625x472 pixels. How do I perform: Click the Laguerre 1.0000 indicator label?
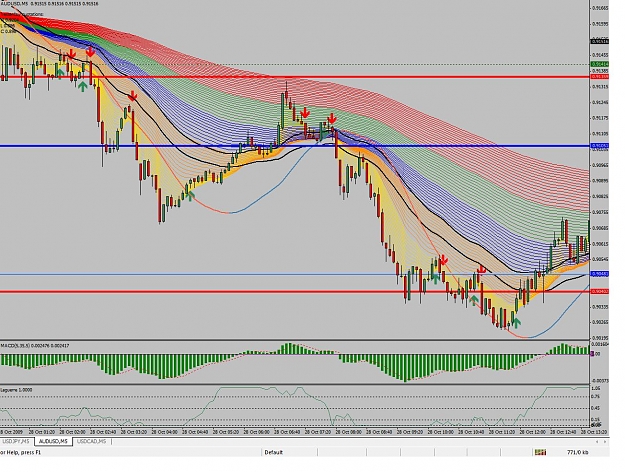(x=16, y=390)
